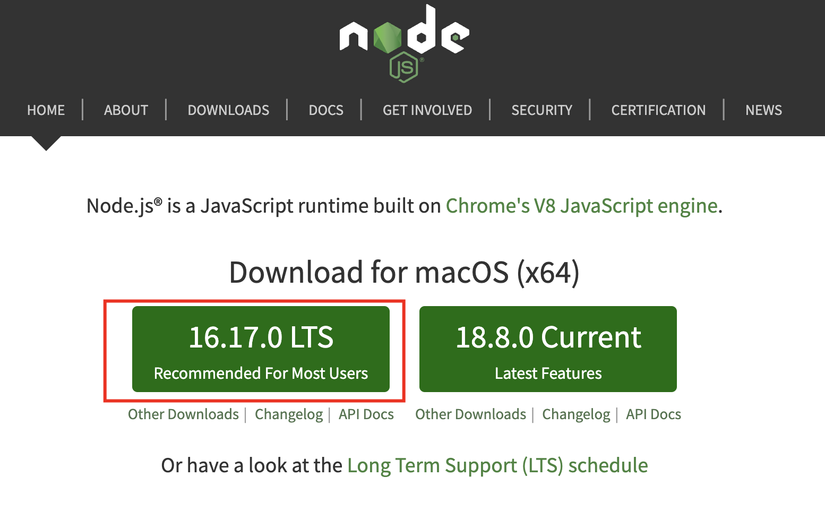Click the Node.js logo

[x=403, y=42]
